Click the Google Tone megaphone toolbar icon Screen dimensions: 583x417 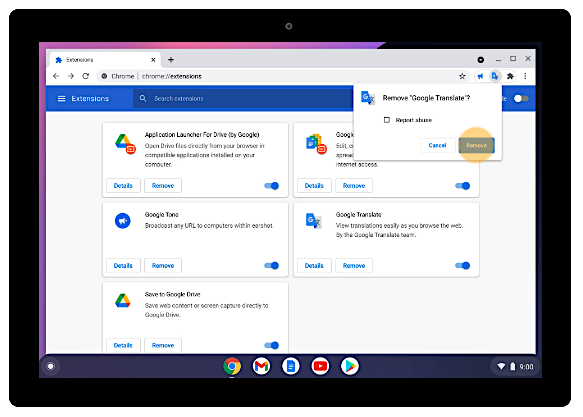click(480, 76)
